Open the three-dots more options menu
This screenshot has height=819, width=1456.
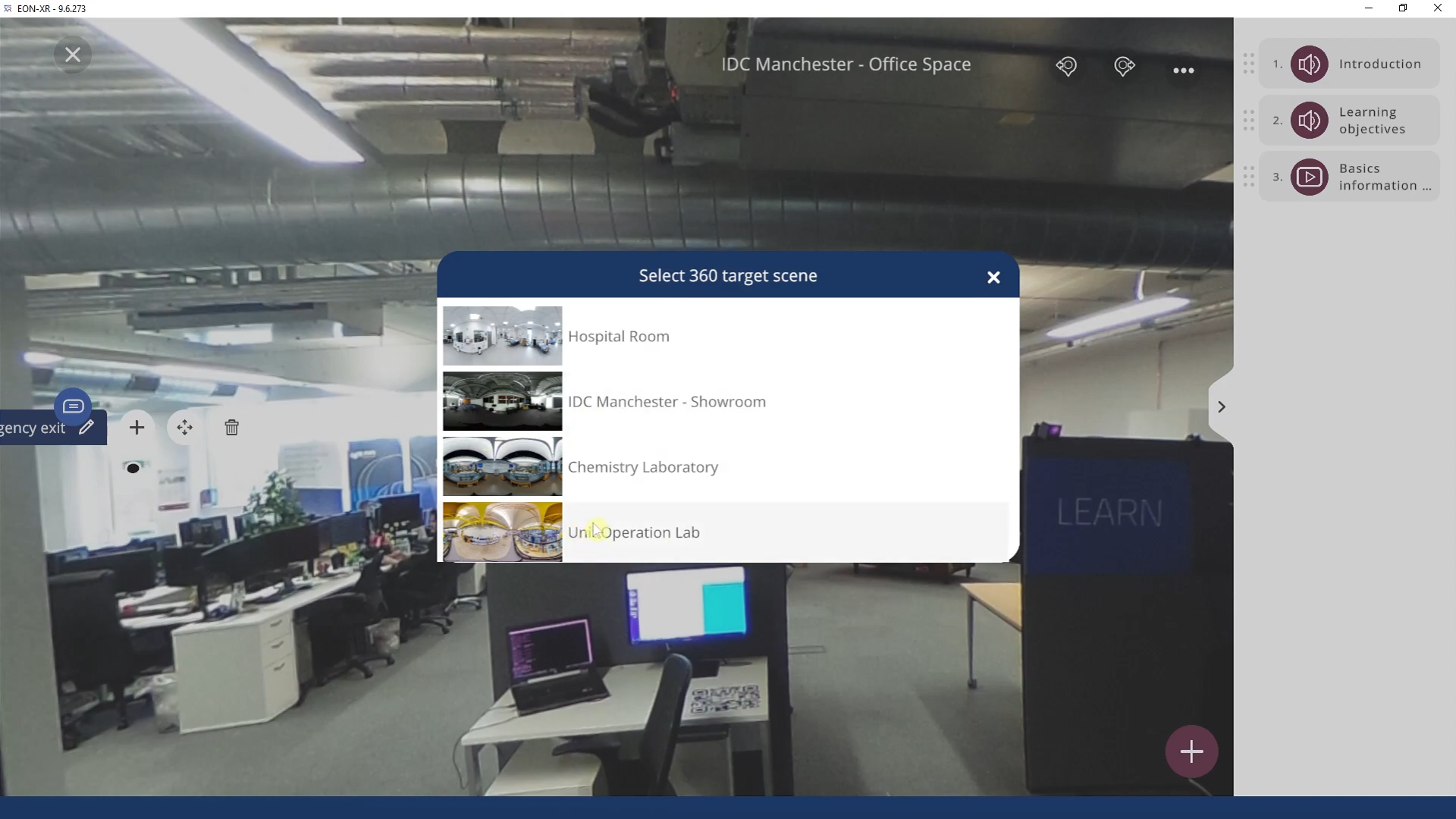[1183, 71]
